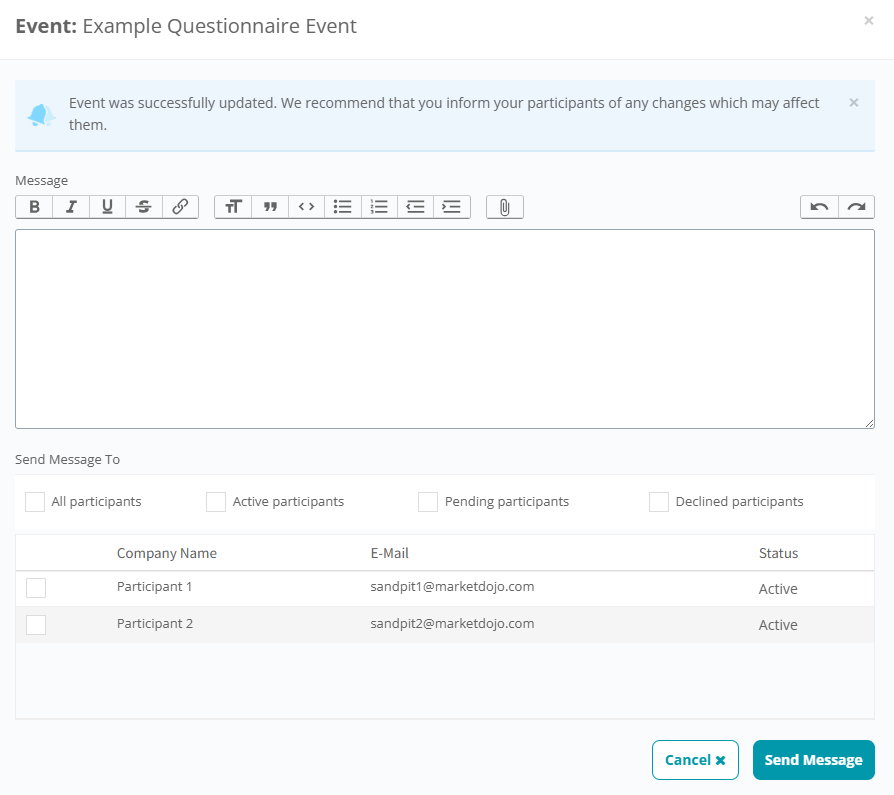This screenshot has width=894, height=795.
Task: Close the Event dialog window
Action: pyautogui.click(x=868, y=21)
